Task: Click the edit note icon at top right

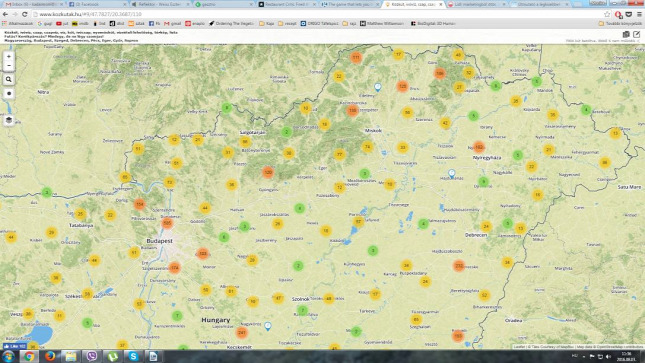Action: [636, 35]
